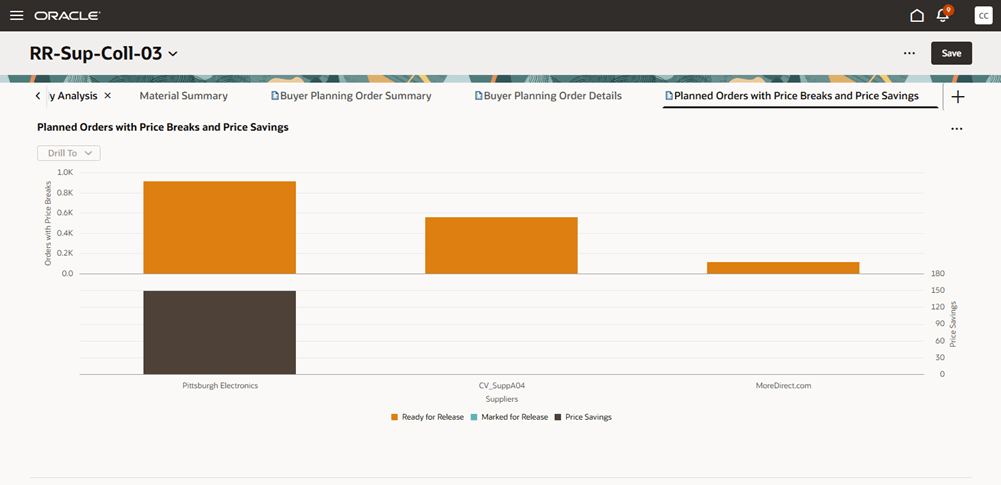
Task: Open the notifications bell
Action: coord(944,15)
